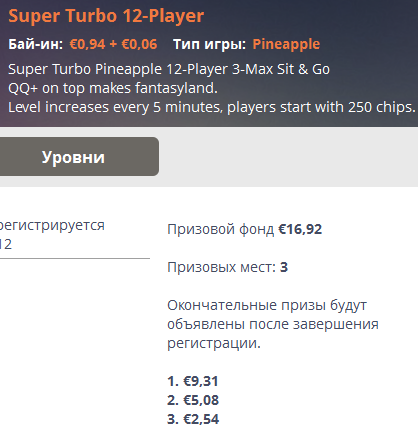Click the registered players count 12
Viewport: 418px width, 439px height.
tap(6, 244)
